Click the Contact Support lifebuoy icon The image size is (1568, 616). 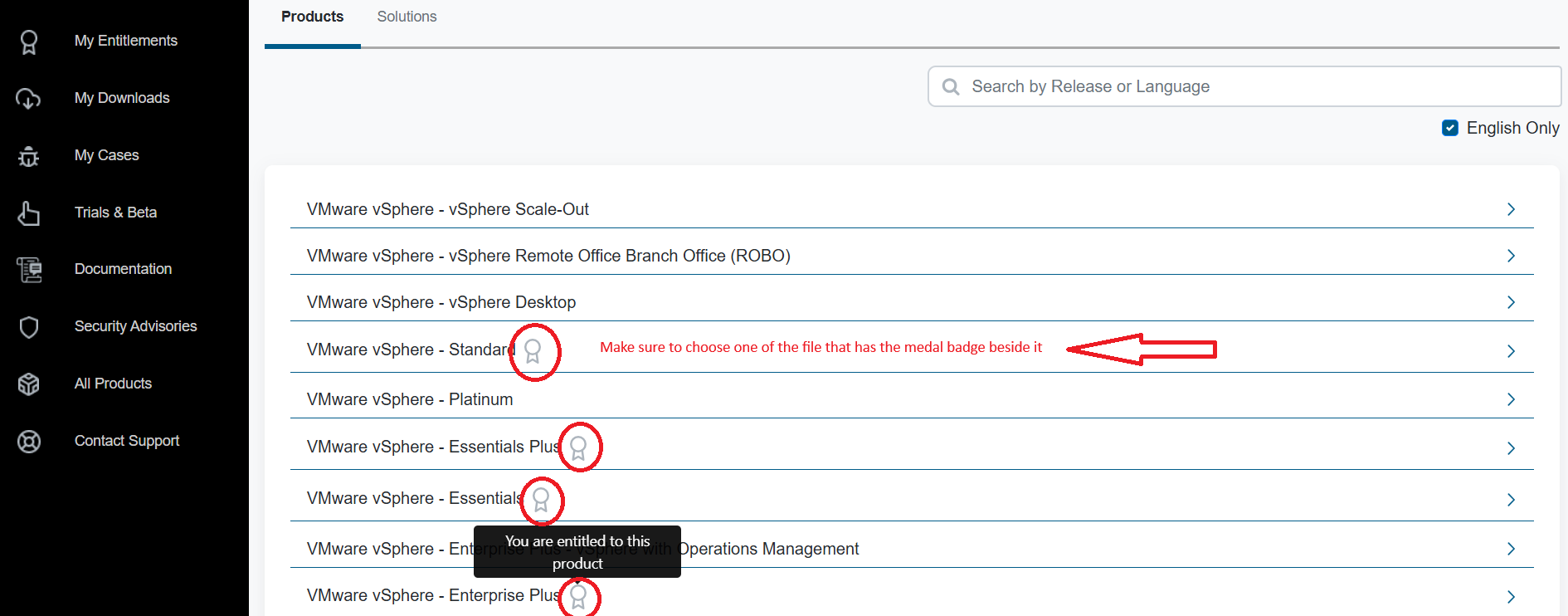(x=29, y=442)
